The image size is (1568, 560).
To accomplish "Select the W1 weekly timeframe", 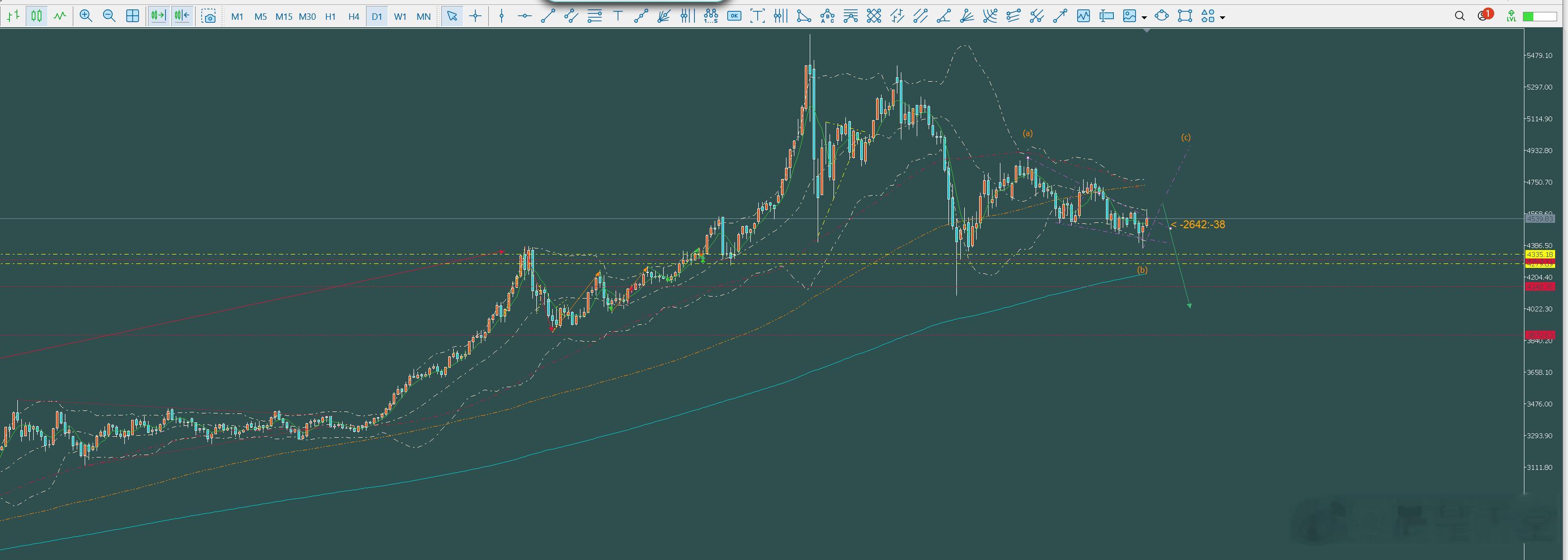I will pos(400,16).
